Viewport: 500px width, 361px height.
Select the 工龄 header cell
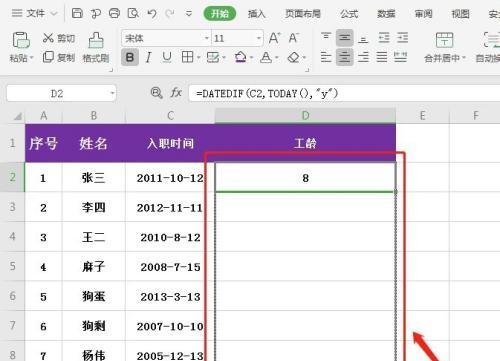[x=305, y=143]
